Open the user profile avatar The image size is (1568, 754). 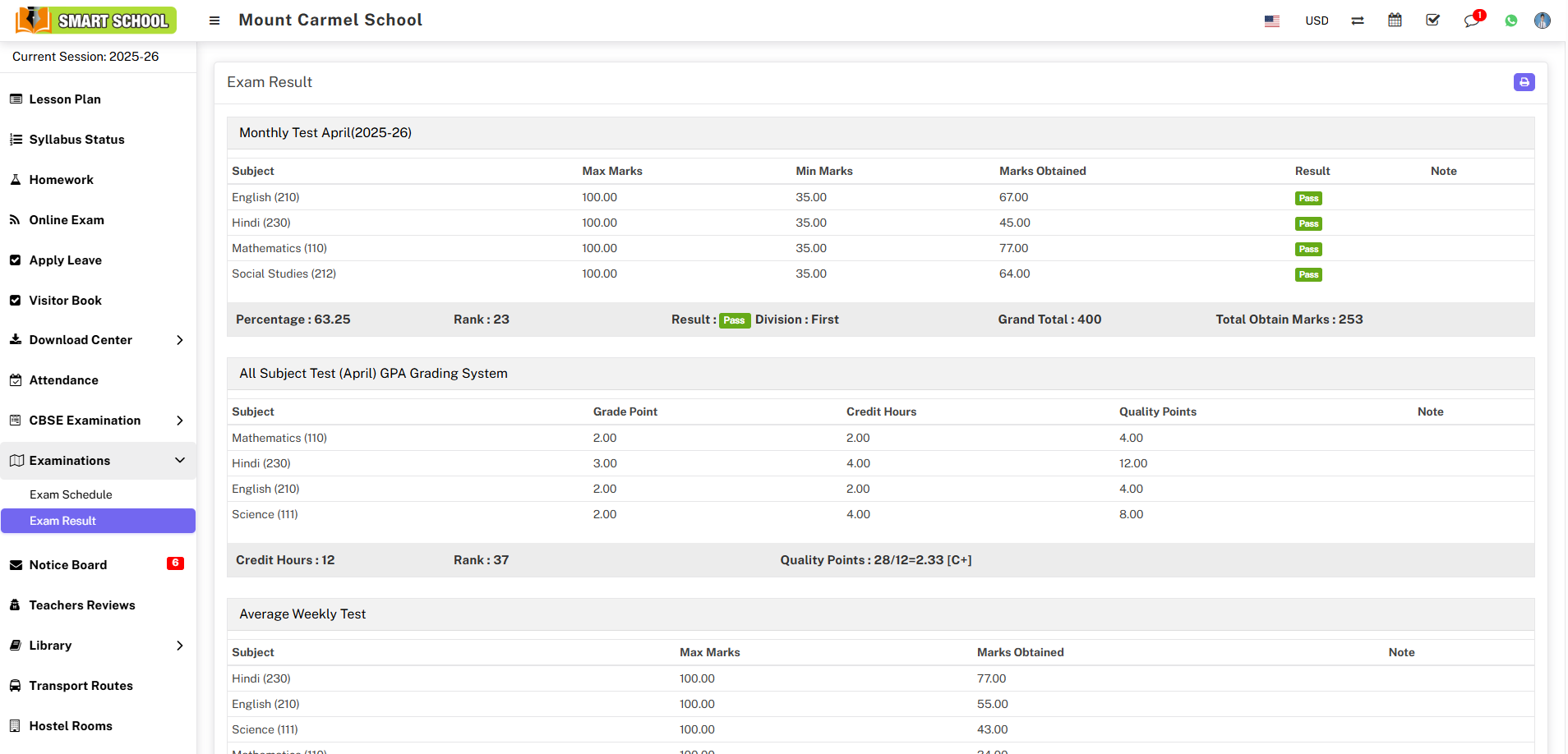[x=1542, y=21]
